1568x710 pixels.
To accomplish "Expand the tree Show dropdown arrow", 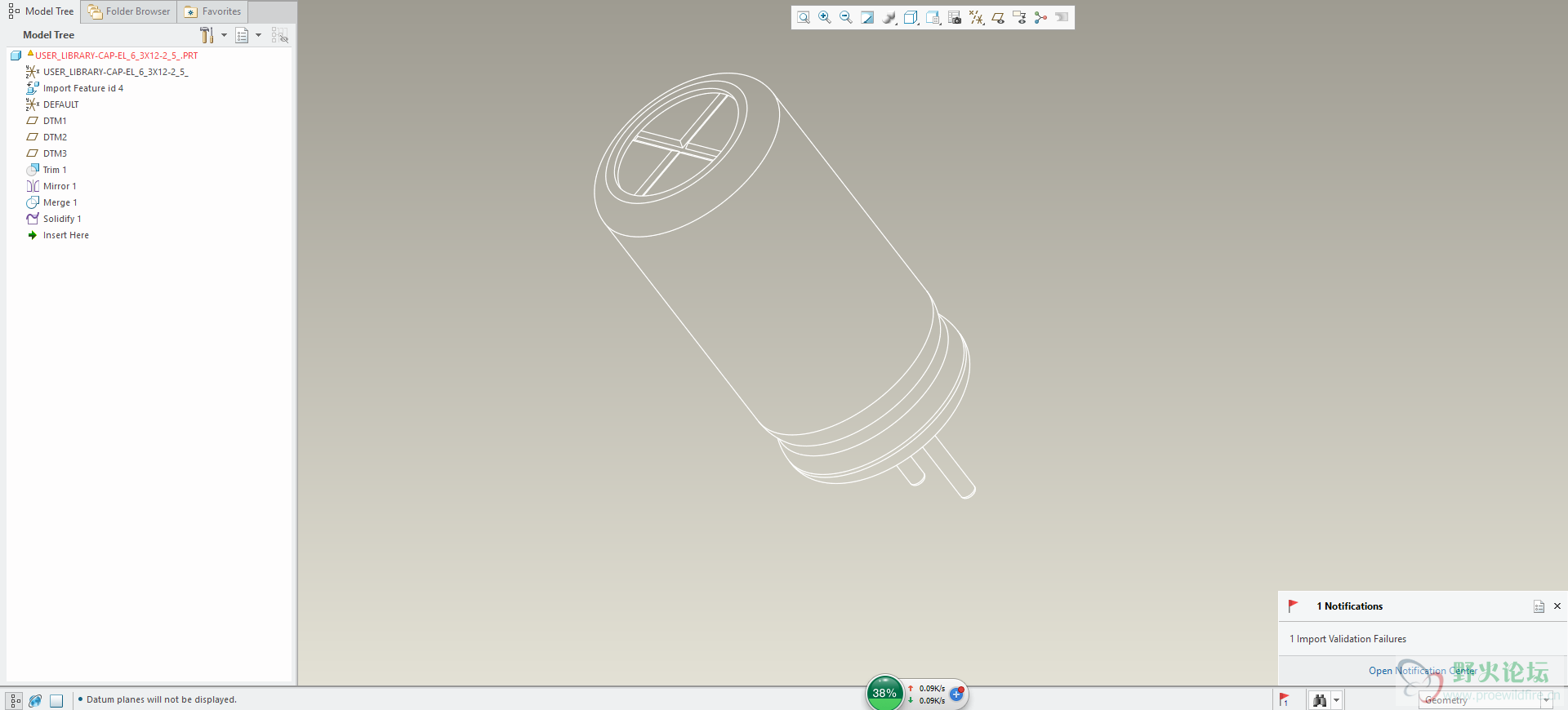I will click(258, 35).
